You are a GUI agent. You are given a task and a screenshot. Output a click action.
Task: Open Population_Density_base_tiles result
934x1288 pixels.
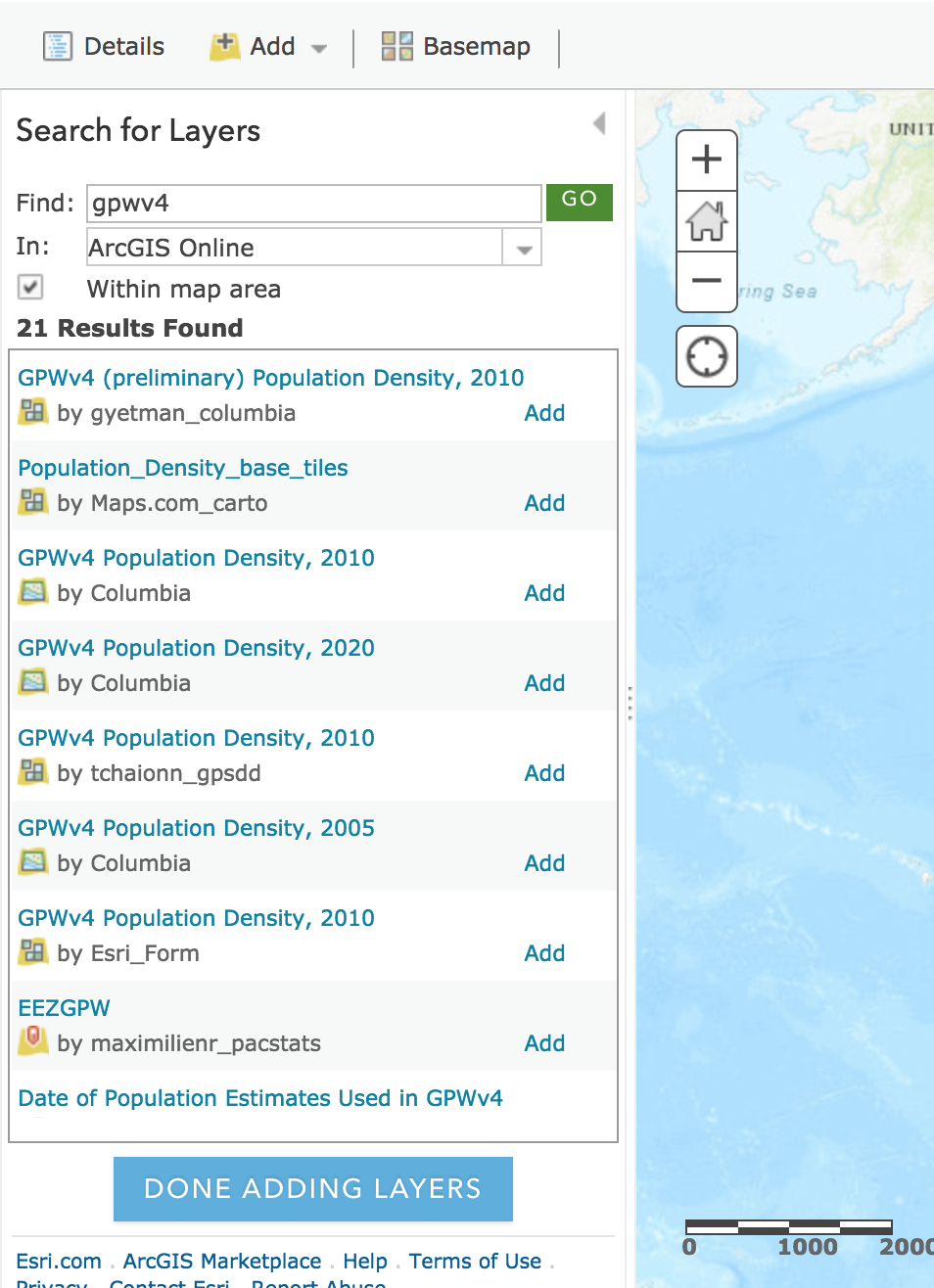coord(183,468)
